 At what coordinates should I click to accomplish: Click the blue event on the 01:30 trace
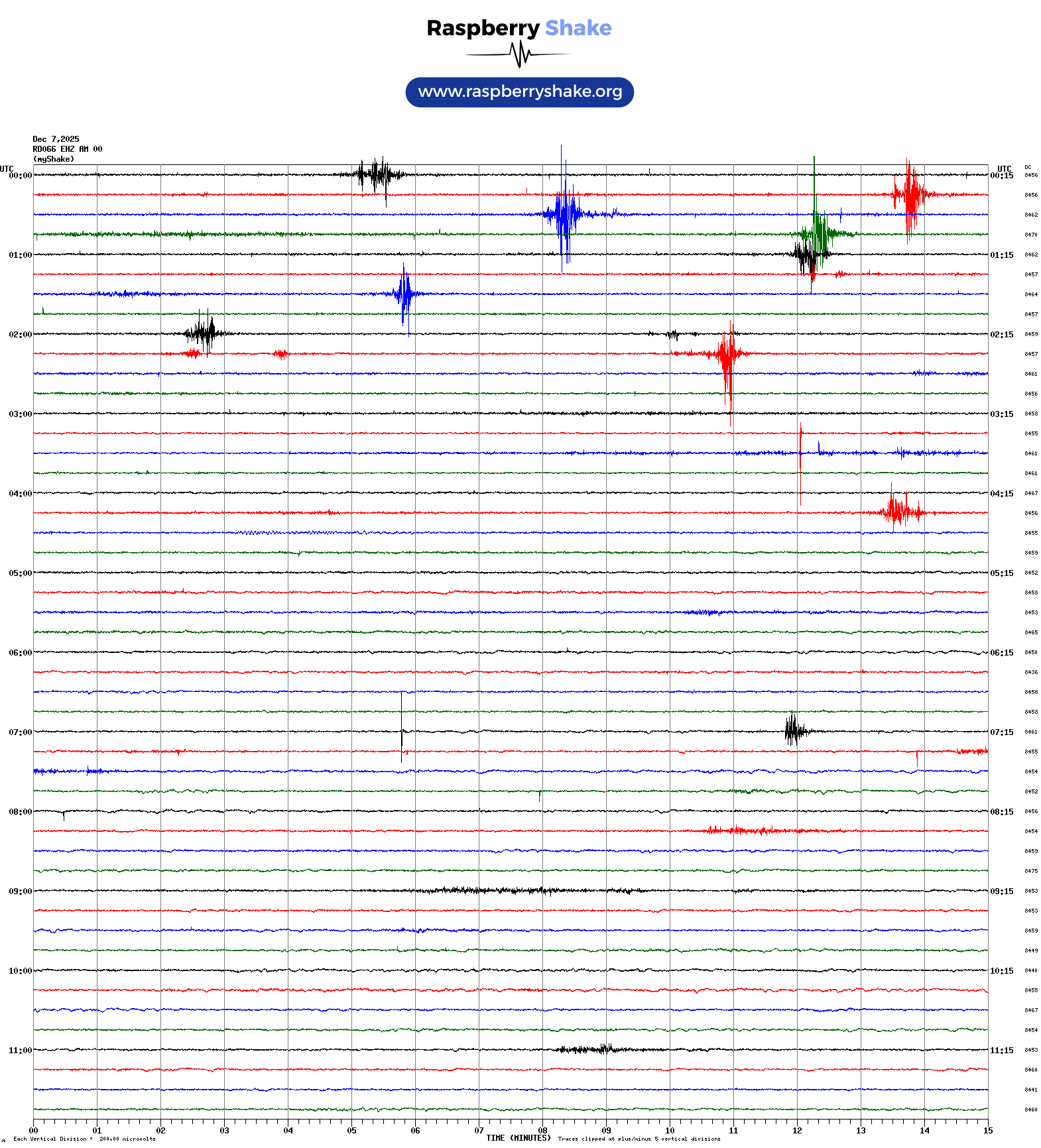coord(404,294)
